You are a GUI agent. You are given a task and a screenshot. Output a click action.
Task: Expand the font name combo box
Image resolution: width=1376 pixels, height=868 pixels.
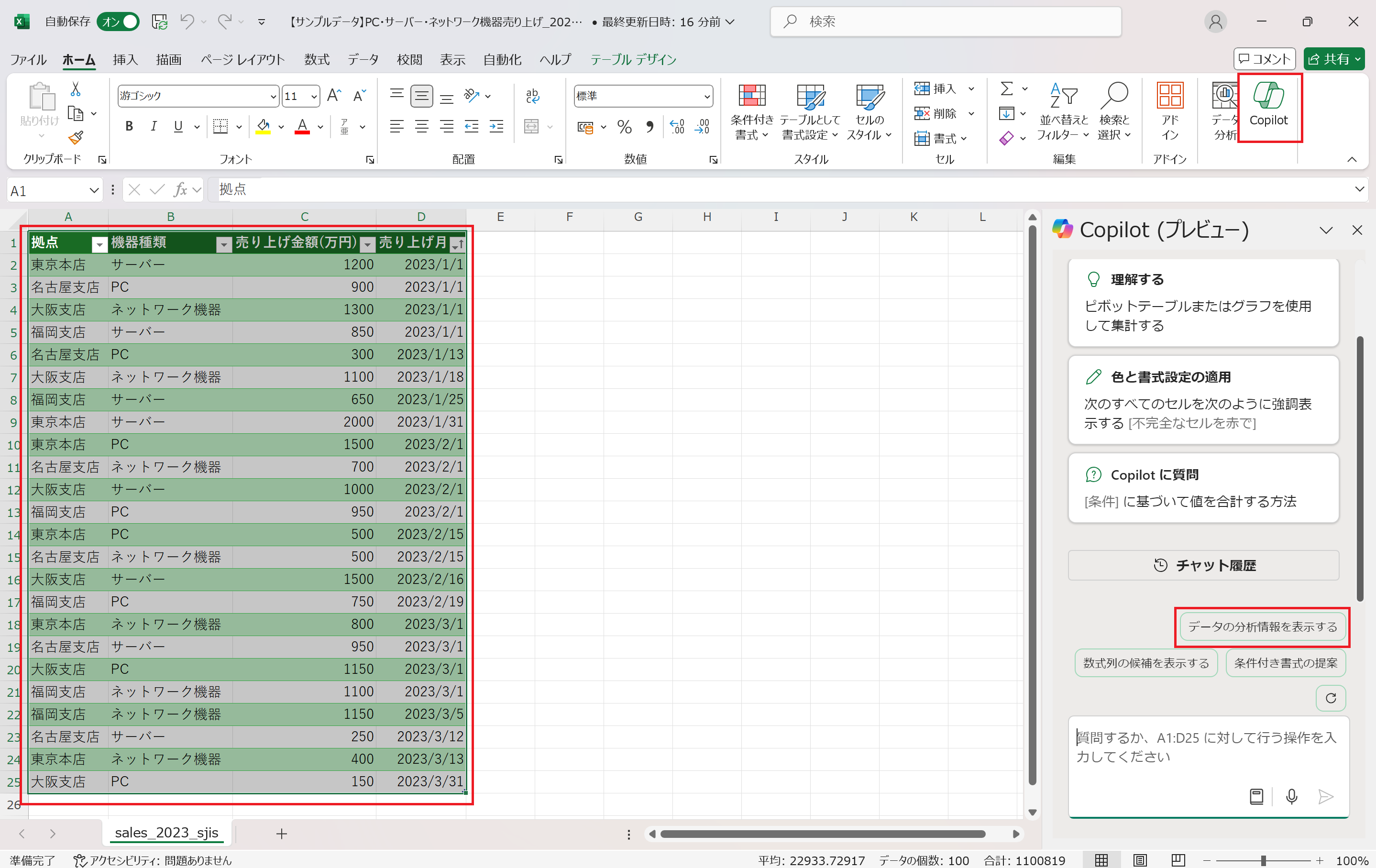coord(273,97)
